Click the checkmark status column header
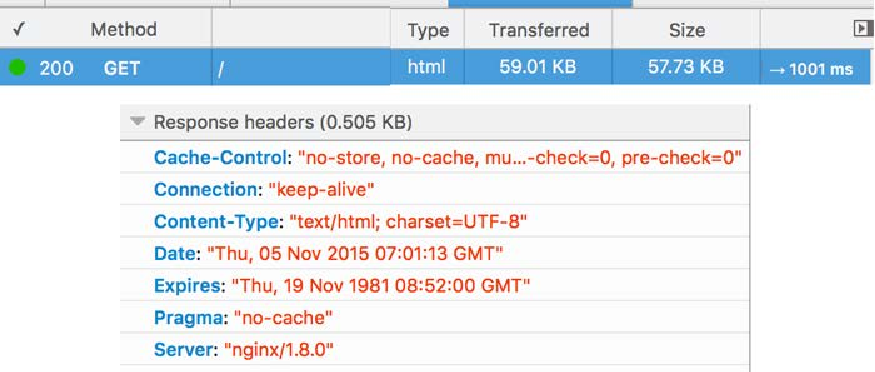875x372 pixels. click(19, 29)
